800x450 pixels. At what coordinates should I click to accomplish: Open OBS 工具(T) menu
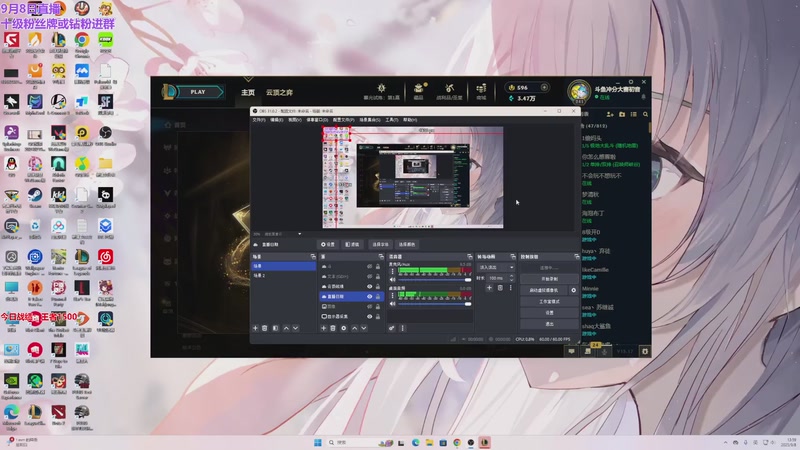(391, 120)
